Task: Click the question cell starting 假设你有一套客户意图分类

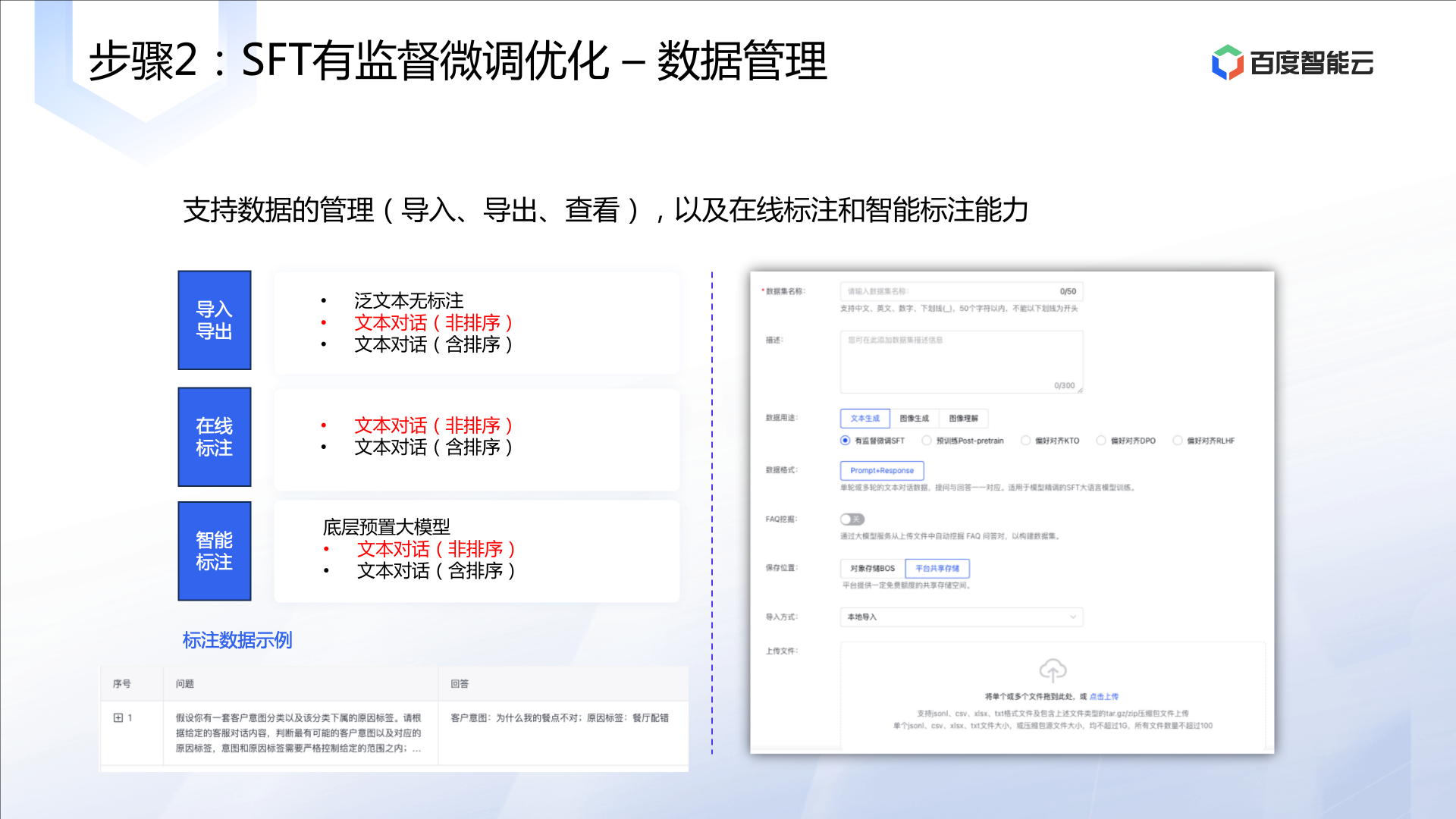Action: pos(299,733)
